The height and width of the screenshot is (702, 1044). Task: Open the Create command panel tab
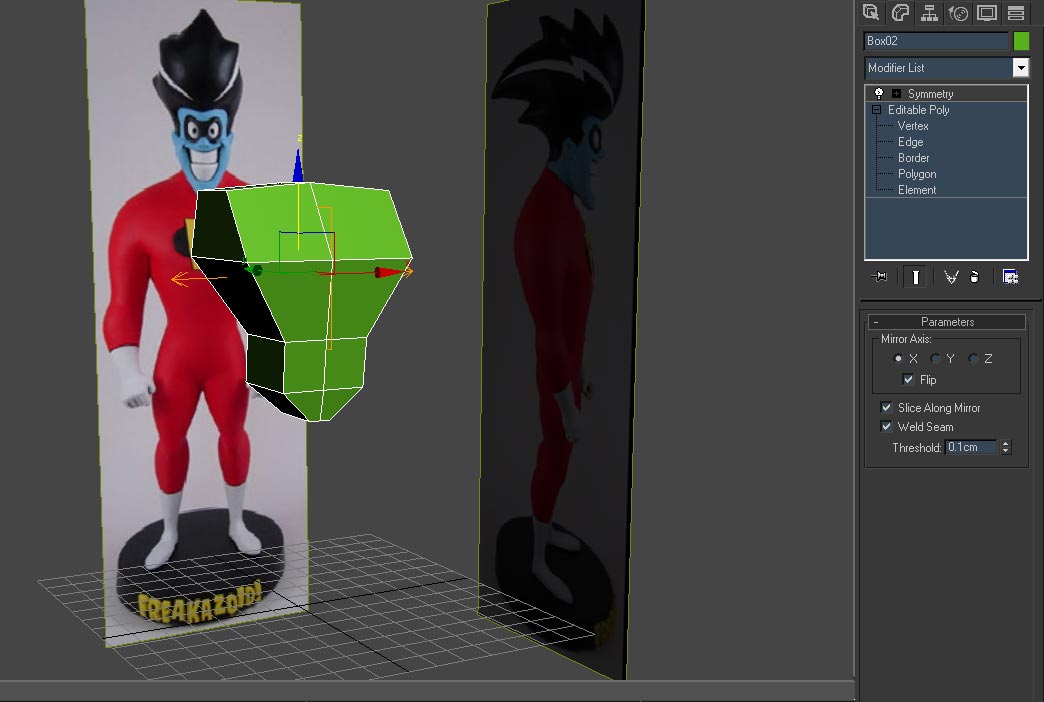coord(871,13)
